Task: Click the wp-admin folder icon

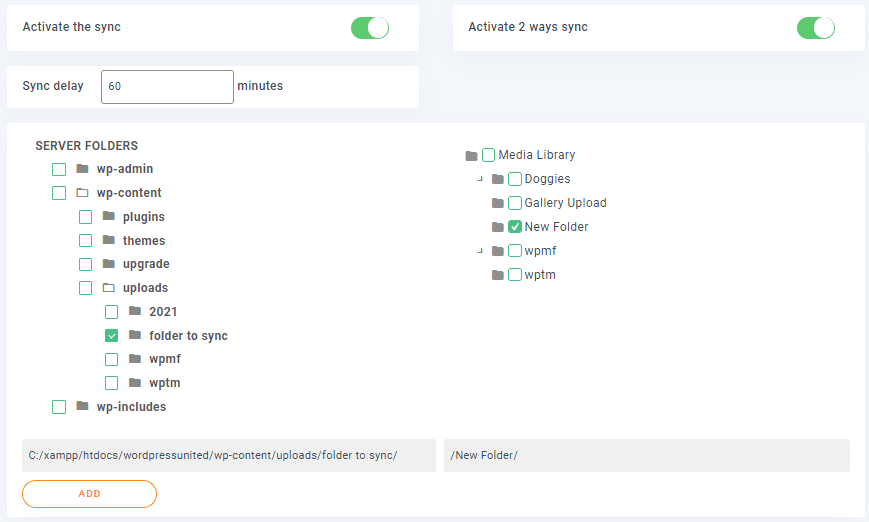Action: (82, 169)
